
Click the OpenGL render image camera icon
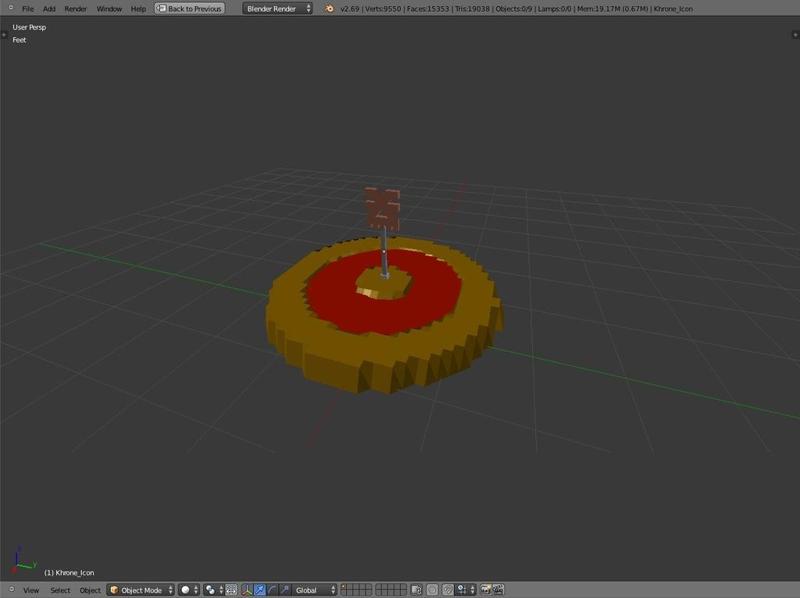pyautogui.click(x=485, y=590)
